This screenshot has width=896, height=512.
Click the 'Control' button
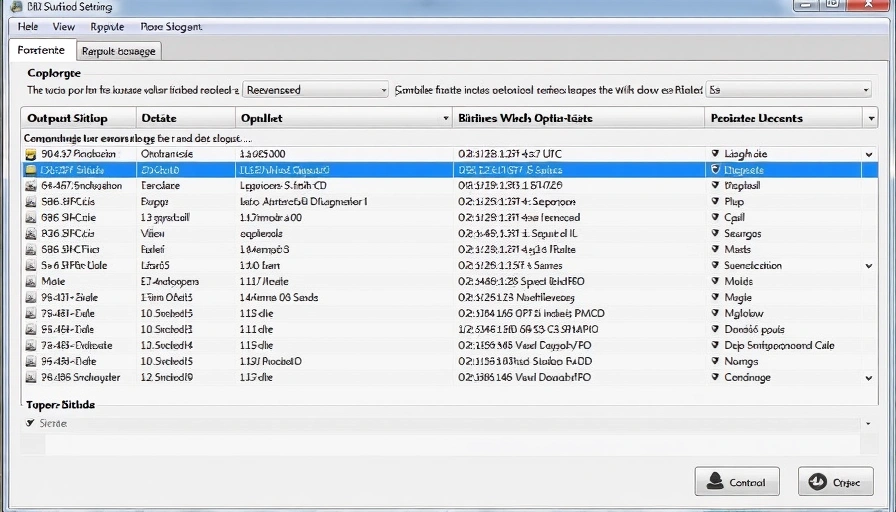point(737,481)
